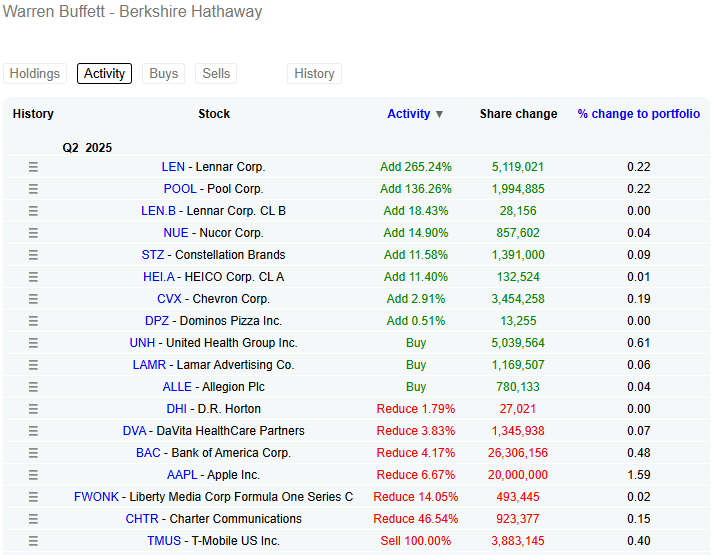Open history icon for DHI D.R. Horton
Viewport: 714px width, 555px height.
33,409
